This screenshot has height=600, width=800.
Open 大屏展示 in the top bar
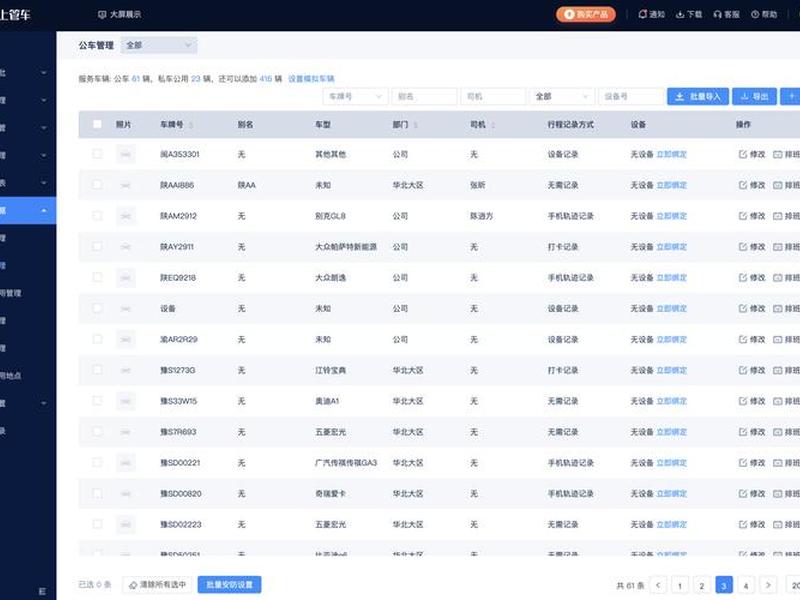[x=119, y=14]
